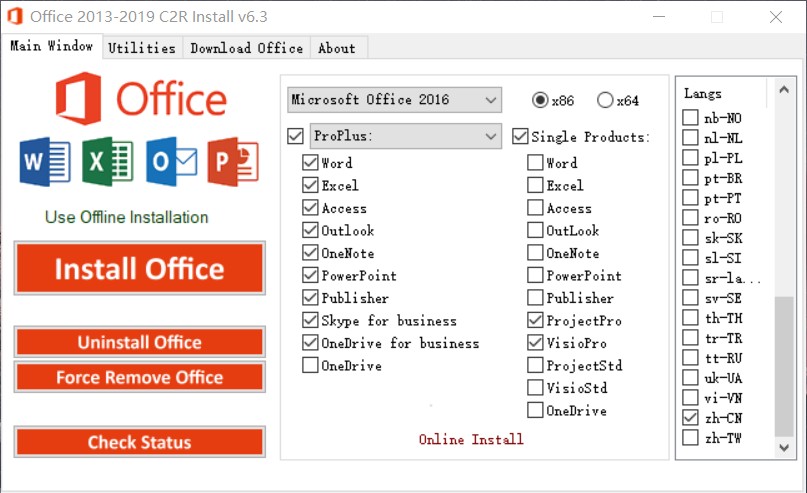Click the Check Status button
Image resolution: width=807 pixels, height=493 pixels.
[x=139, y=442]
